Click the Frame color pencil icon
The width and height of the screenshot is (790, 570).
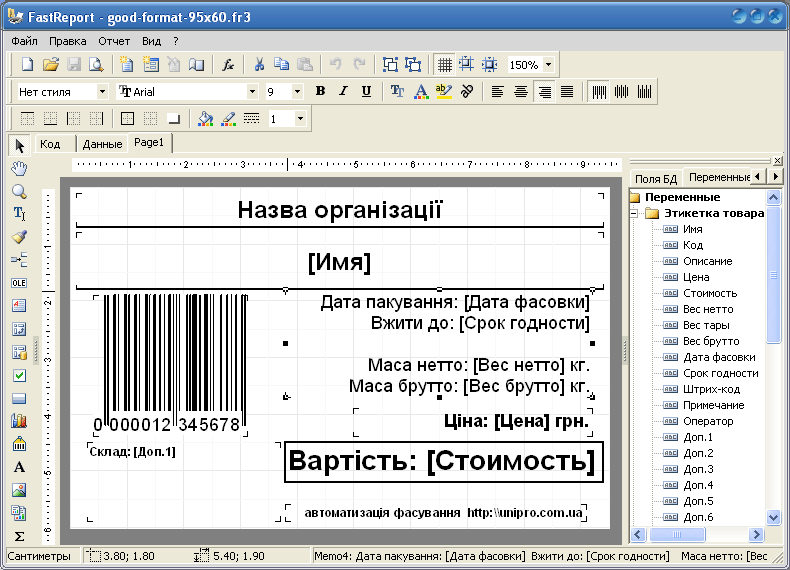click(x=228, y=119)
